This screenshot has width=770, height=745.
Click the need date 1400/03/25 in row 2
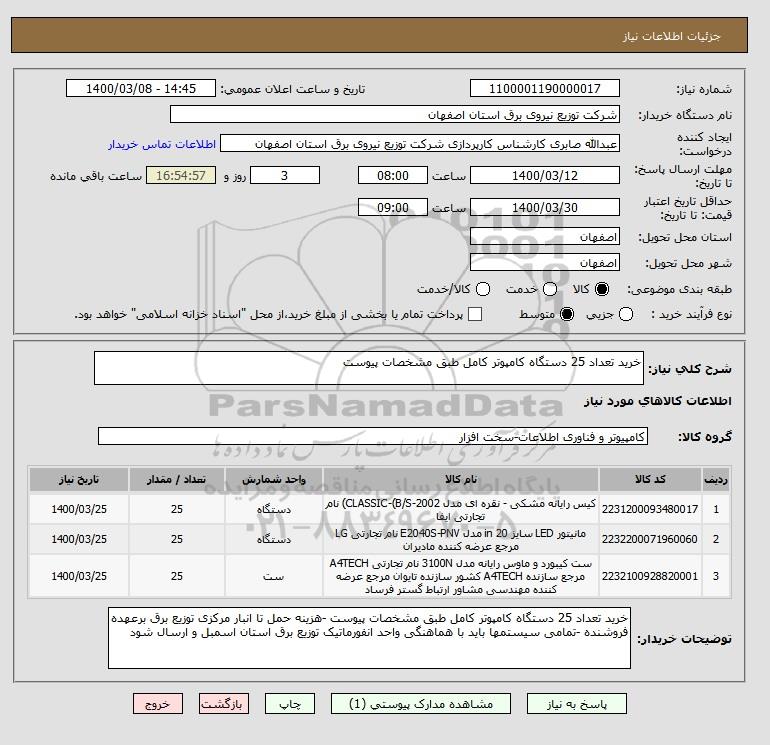pos(79,539)
